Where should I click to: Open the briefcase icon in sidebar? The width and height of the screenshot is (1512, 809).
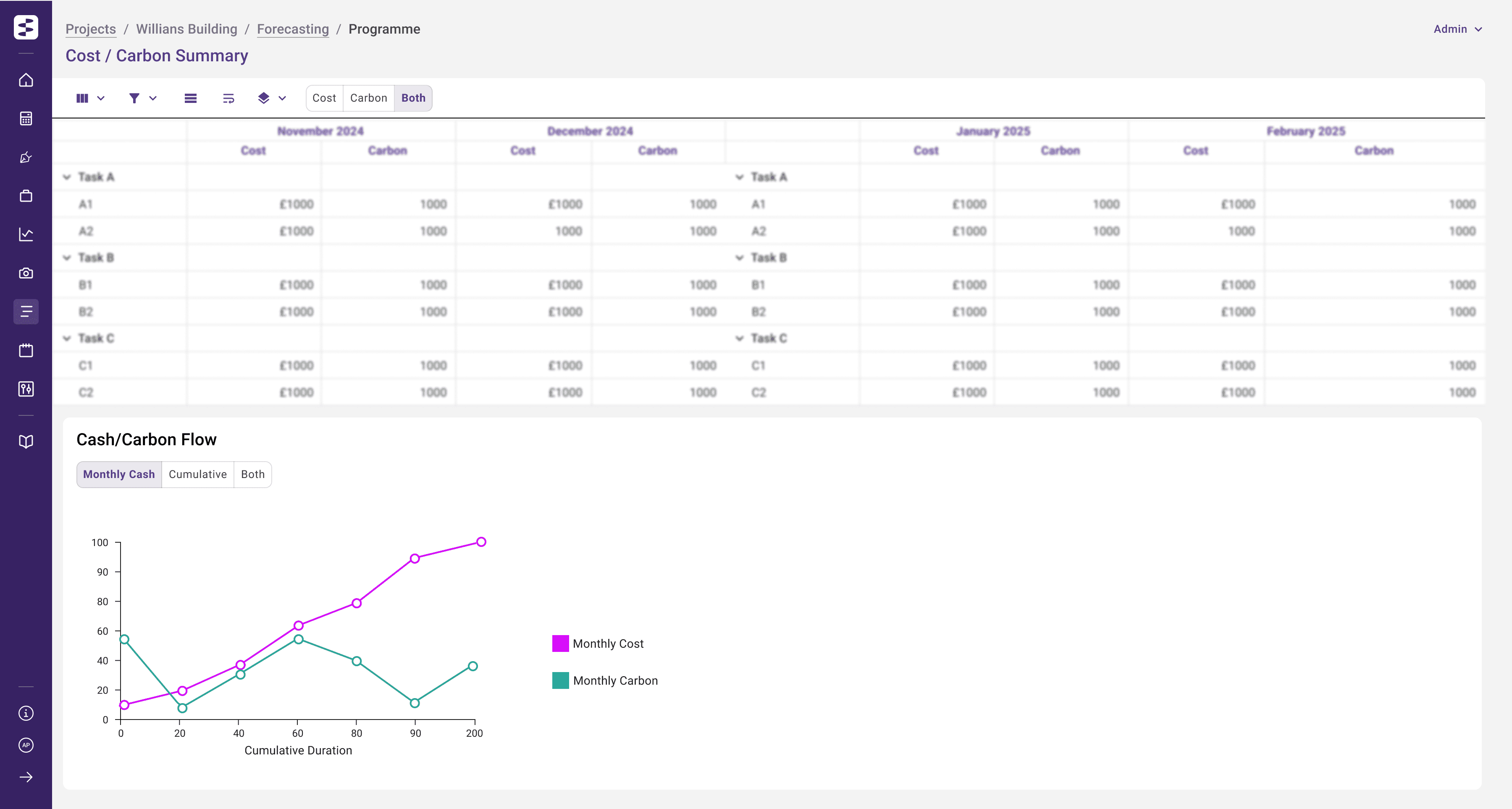pos(26,195)
